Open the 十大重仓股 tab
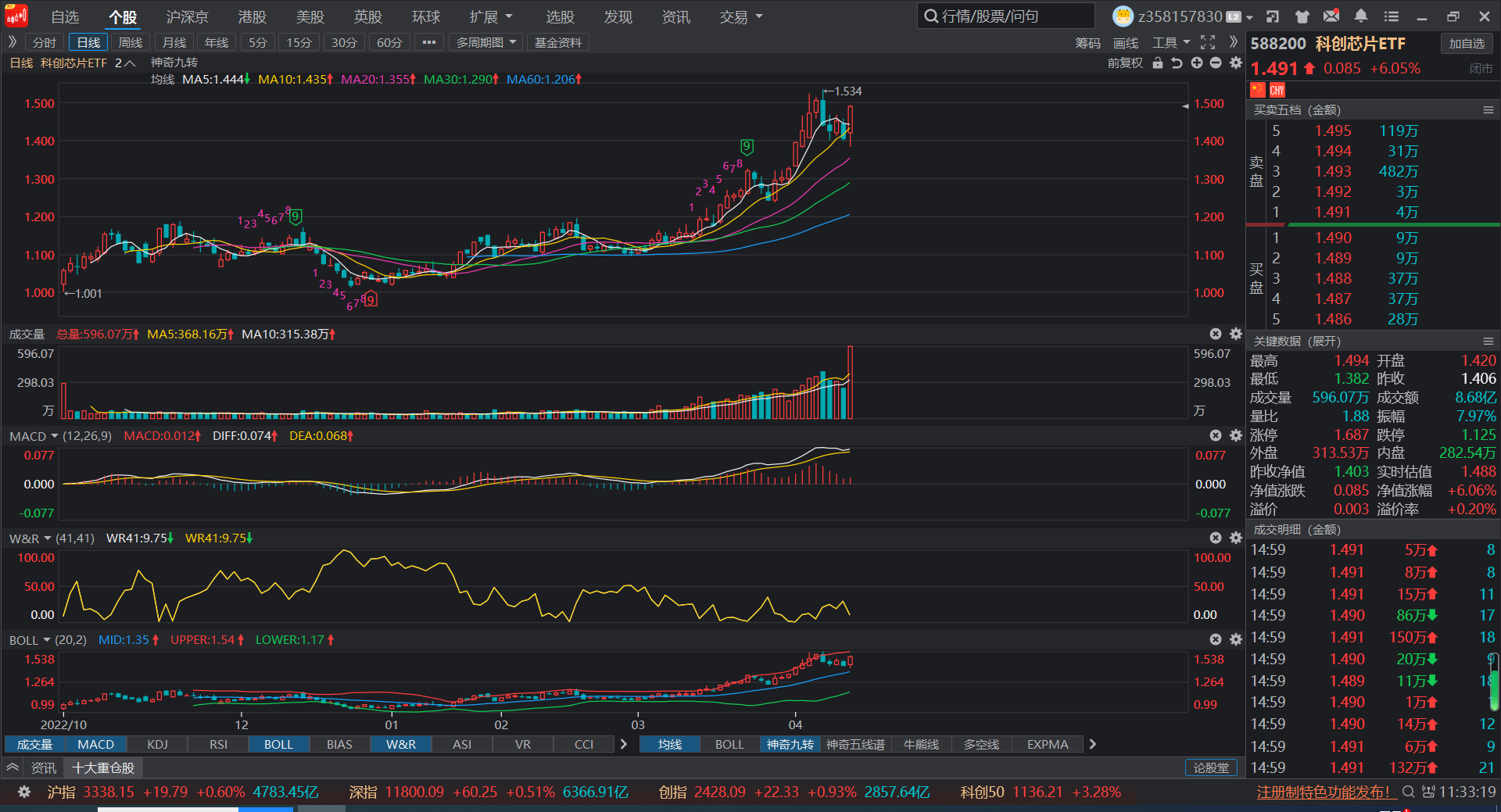The height and width of the screenshot is (812, 1501). tap(103, 767)
